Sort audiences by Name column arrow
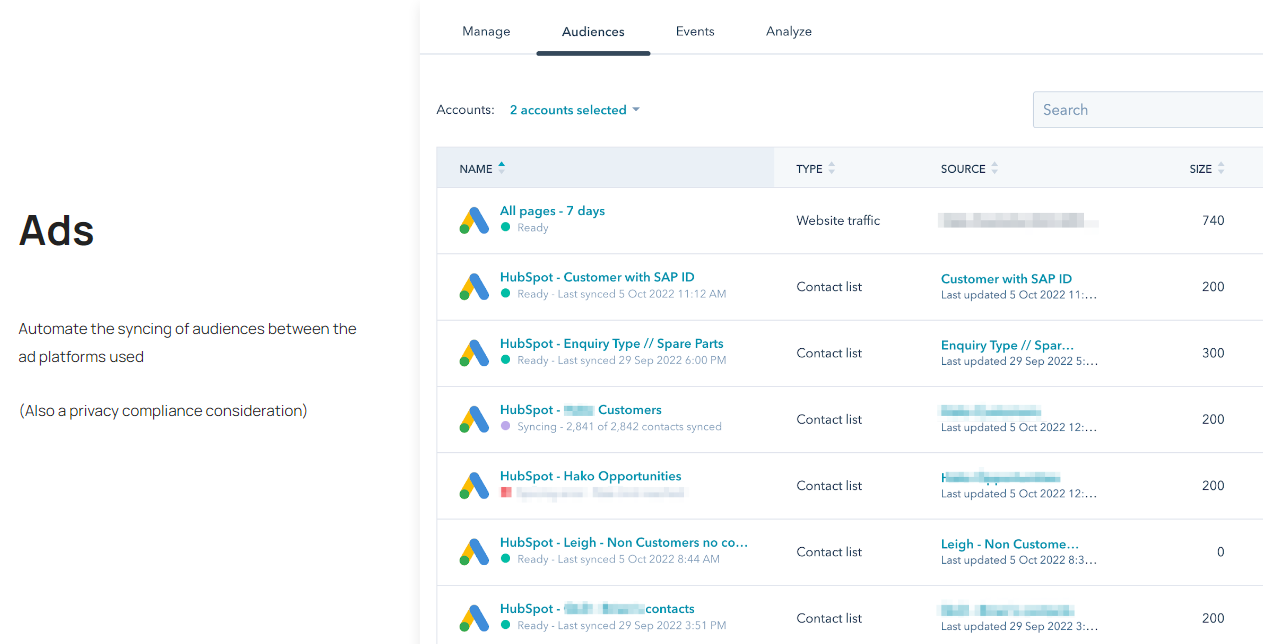This screenshot has width=1263, height=644. [x=501, y=168]
